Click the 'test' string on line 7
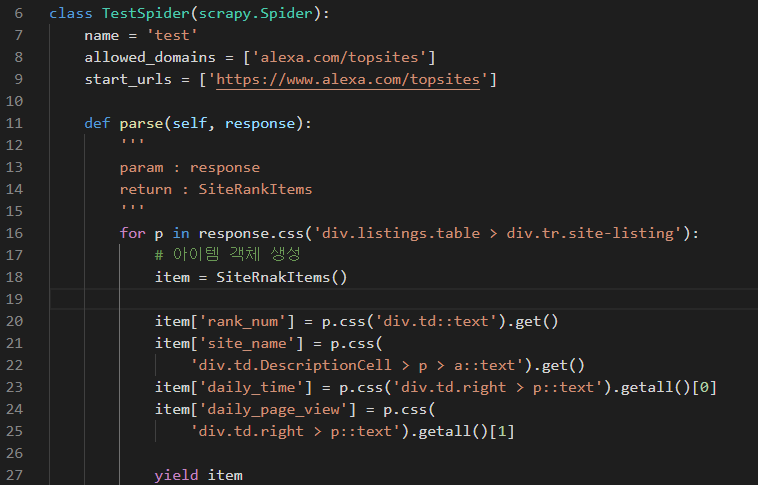The width and height of the screenshot is (758, 485). pyautogui.click(x=172, y=35)
